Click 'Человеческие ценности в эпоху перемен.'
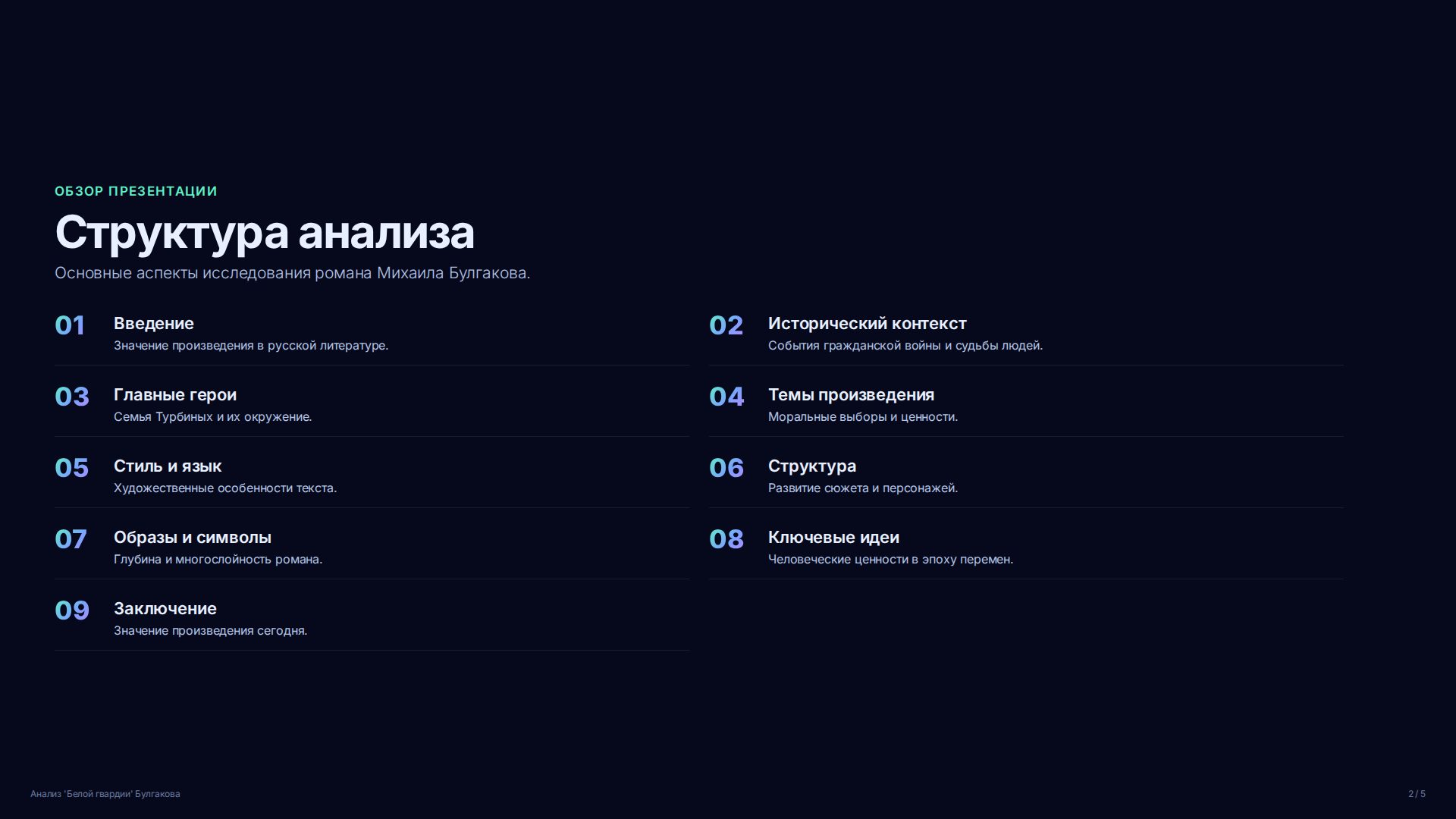This screenshot has height=819, width=1456. tap(891, 560)
